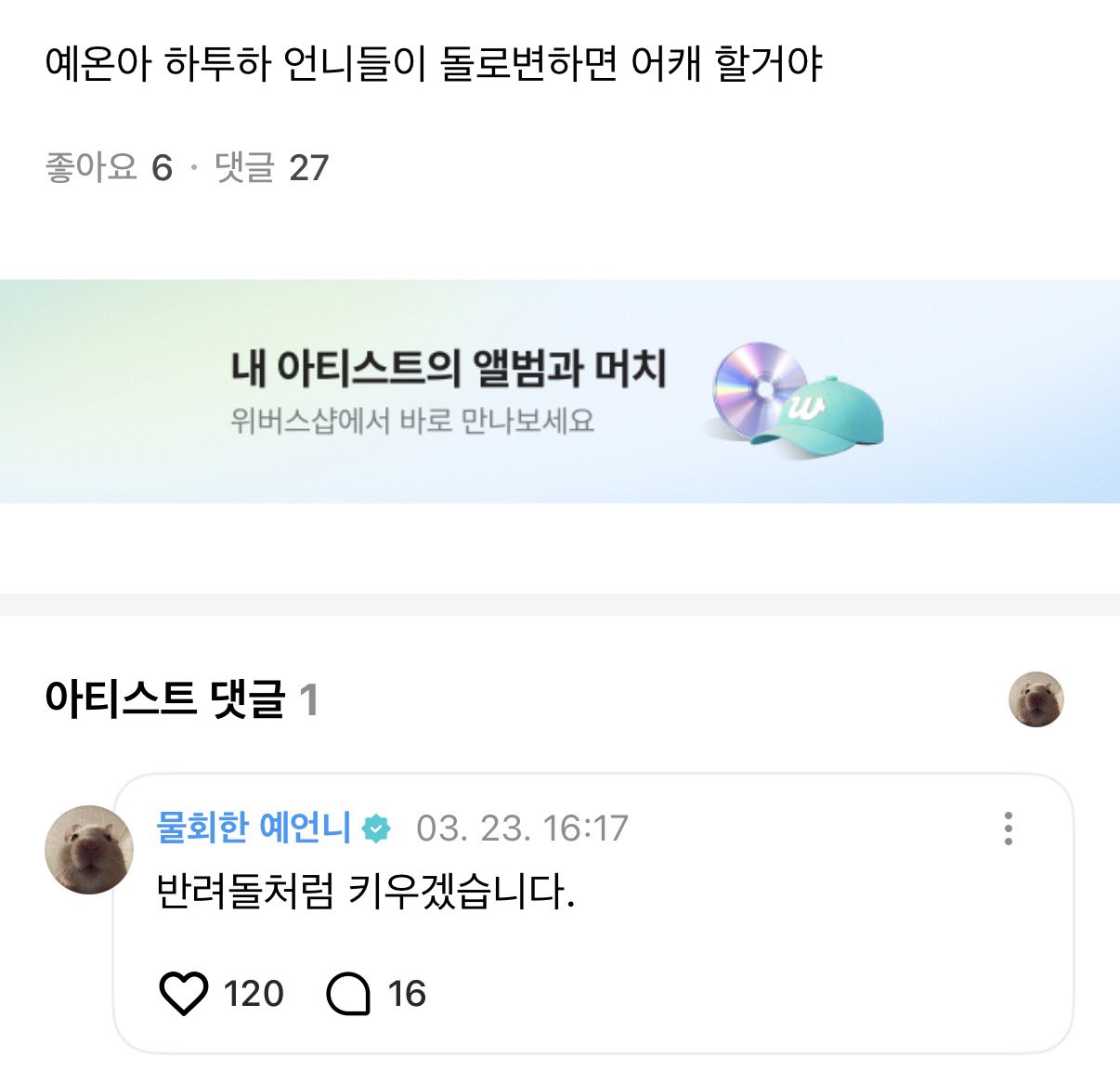1120x1083 pixels.
Task: Tap banner headline 내 아티스트의 앨범과 머치
Action: click(x=449, y=369)
